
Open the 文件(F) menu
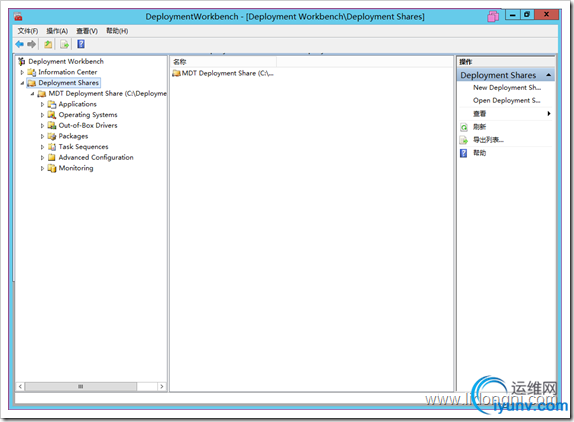tap(28, 31)
